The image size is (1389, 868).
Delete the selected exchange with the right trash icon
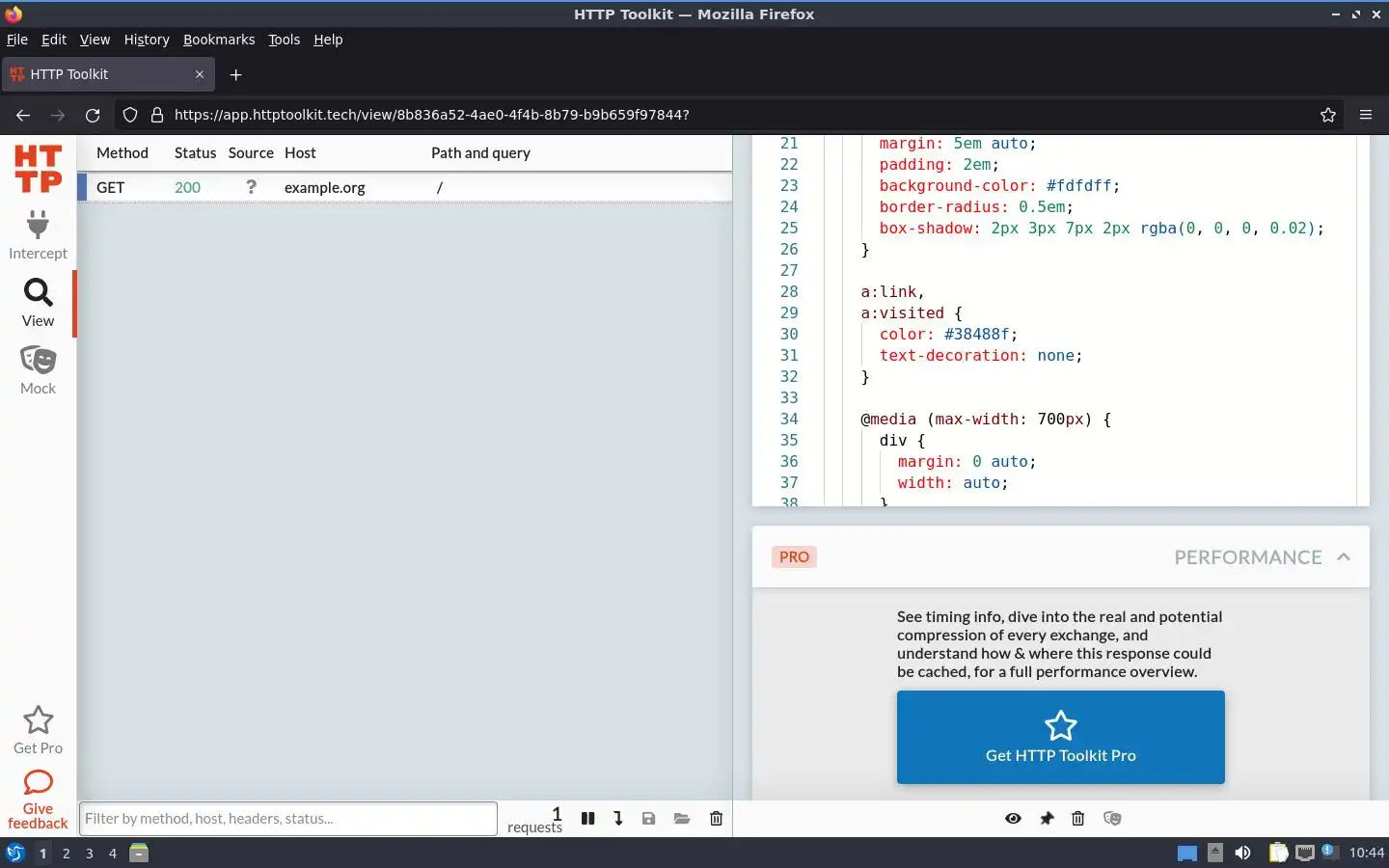[x=1078, y=819]
